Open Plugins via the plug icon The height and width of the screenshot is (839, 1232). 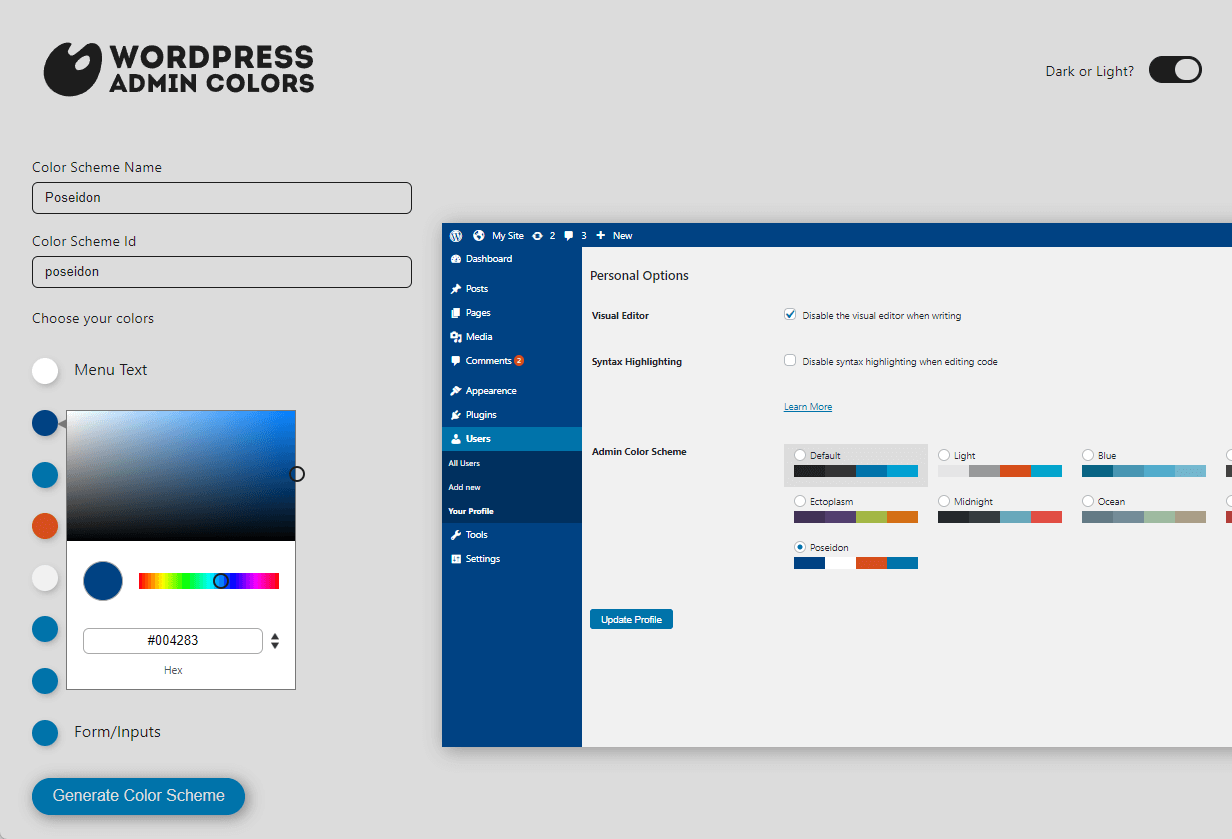[458, 414]
